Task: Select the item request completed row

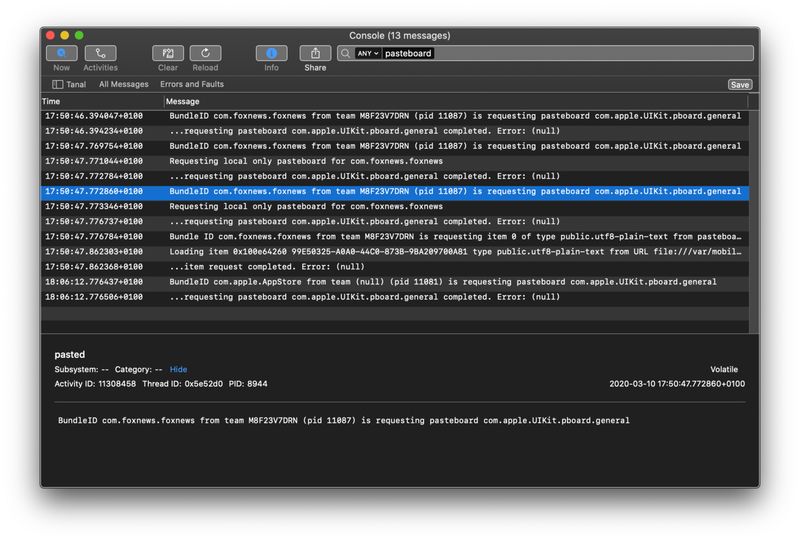Action: pos(400,267)
